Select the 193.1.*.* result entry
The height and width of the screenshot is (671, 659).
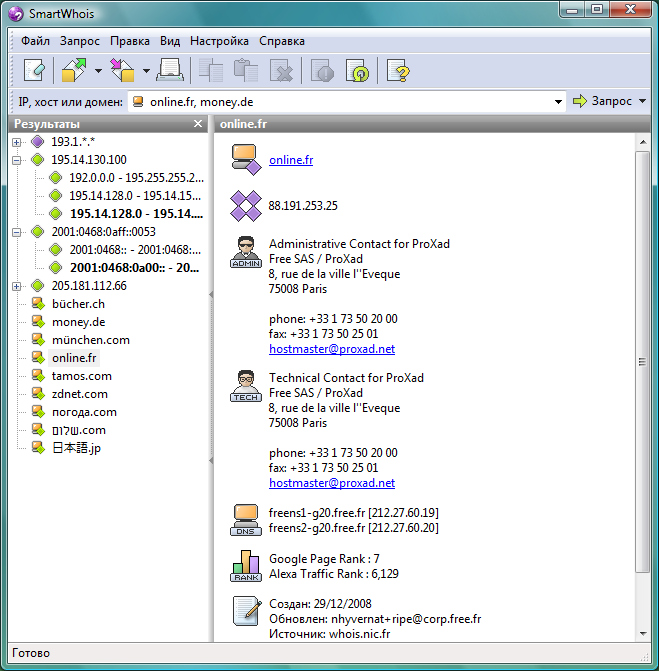[73, 142]
